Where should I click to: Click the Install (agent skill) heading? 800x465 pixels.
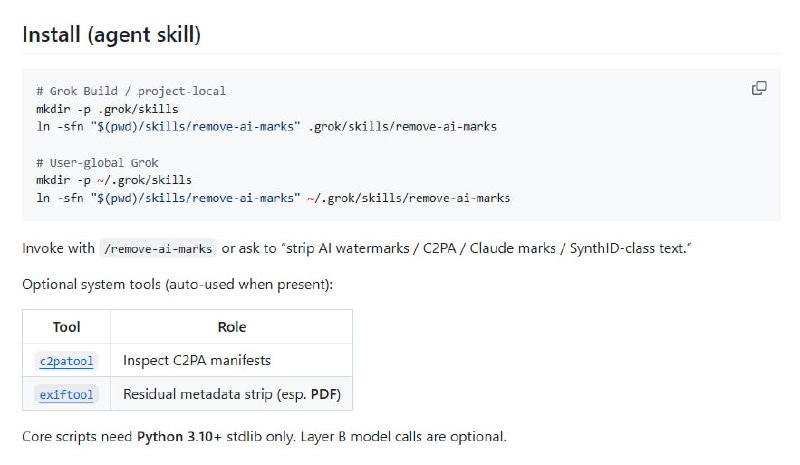[111, 35]
